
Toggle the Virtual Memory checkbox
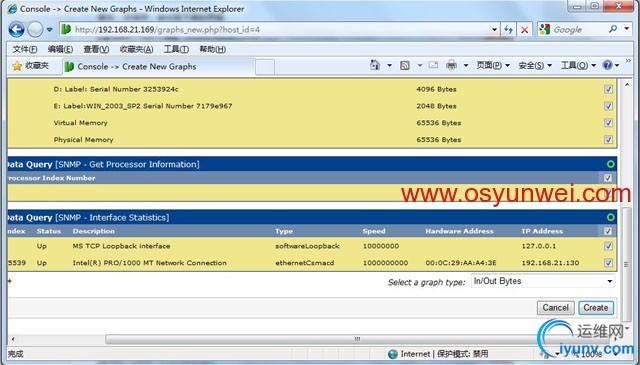pos(608,122)
